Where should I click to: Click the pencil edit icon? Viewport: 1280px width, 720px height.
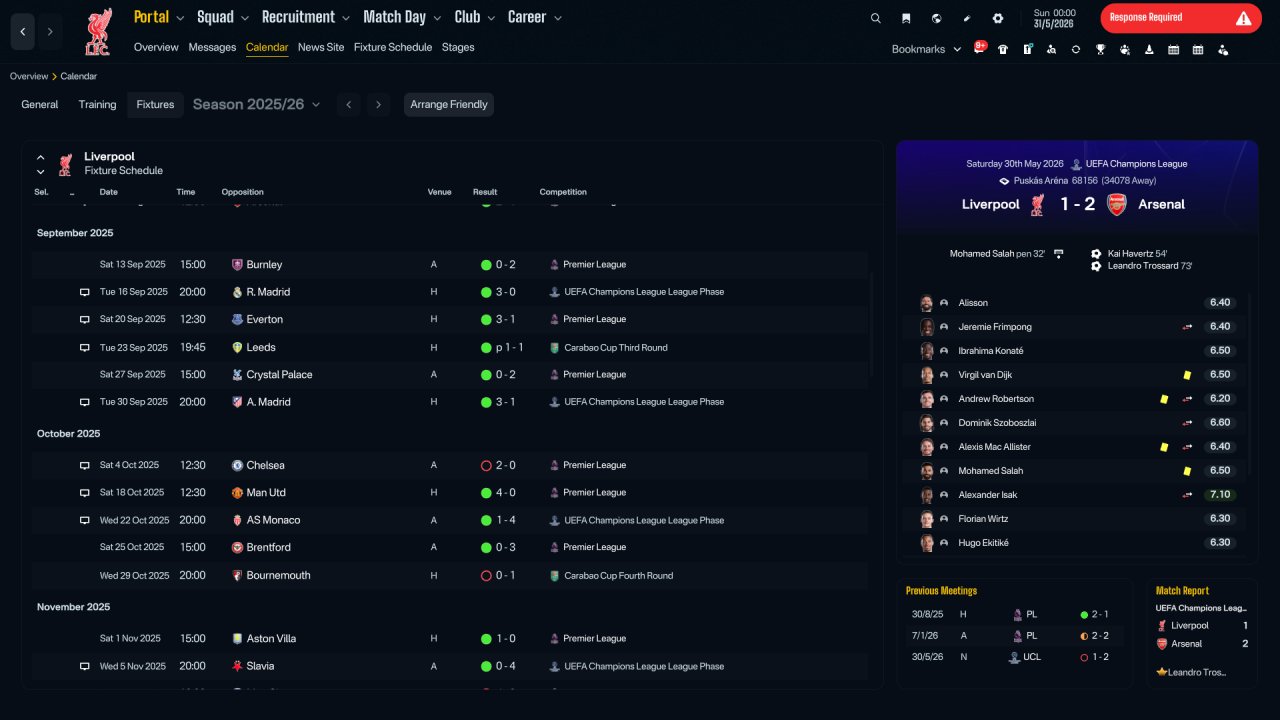tap(967, 18)
